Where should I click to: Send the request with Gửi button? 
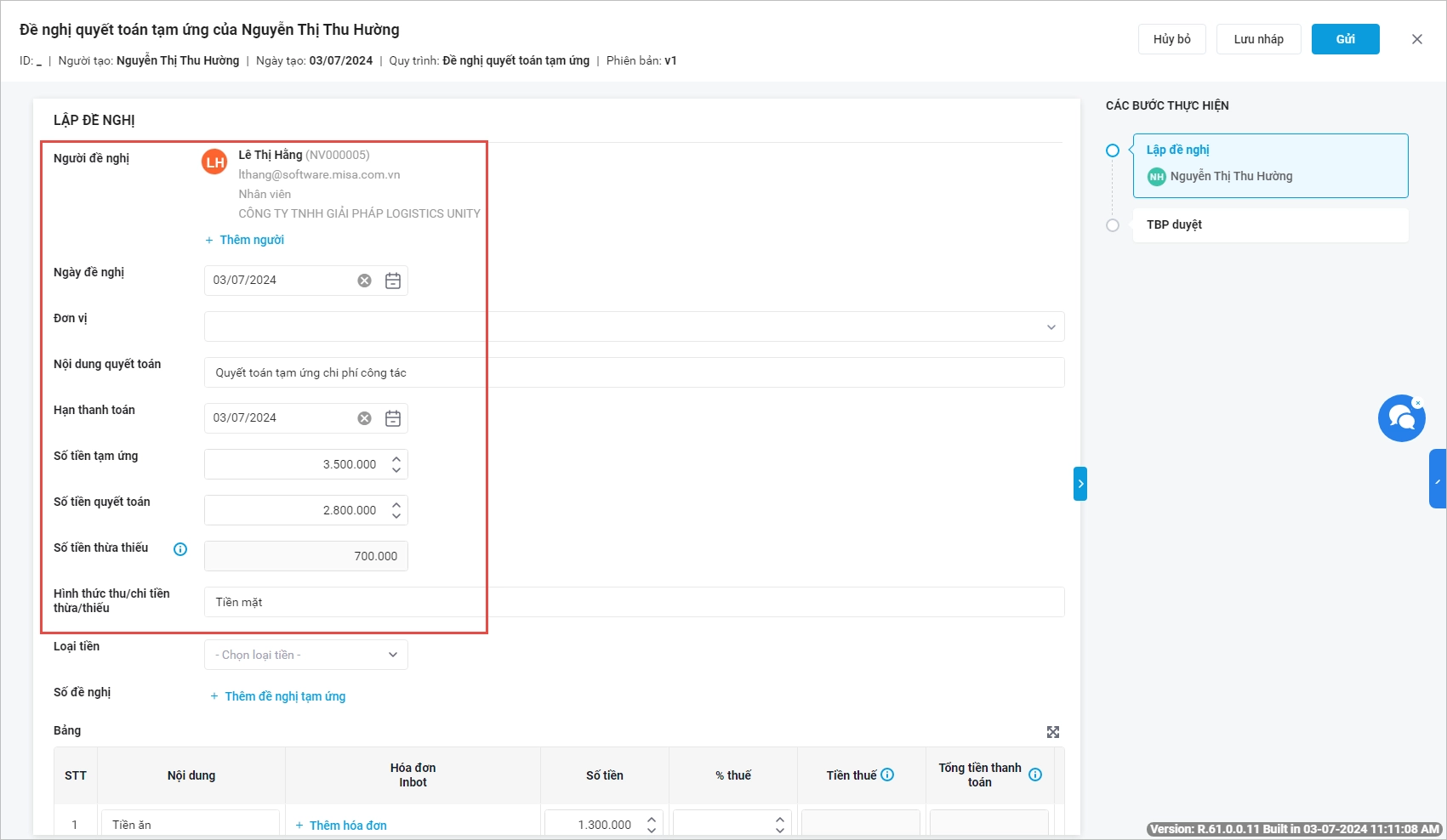pyautogui.click(x=1345, y=39)
